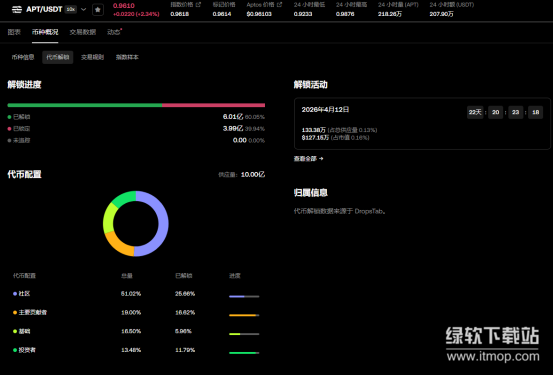The width and height of the screenshot is (554, 376).
Task: Click the 社区 allocation row label
Action: point(24,294)
